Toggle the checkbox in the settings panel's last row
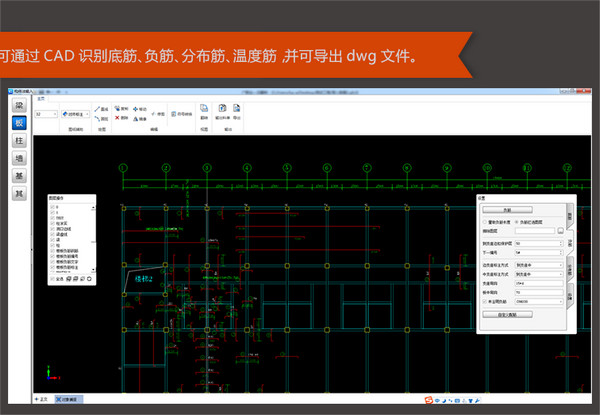600x415 pixels. pyautogui.click(x=485, y=302)
